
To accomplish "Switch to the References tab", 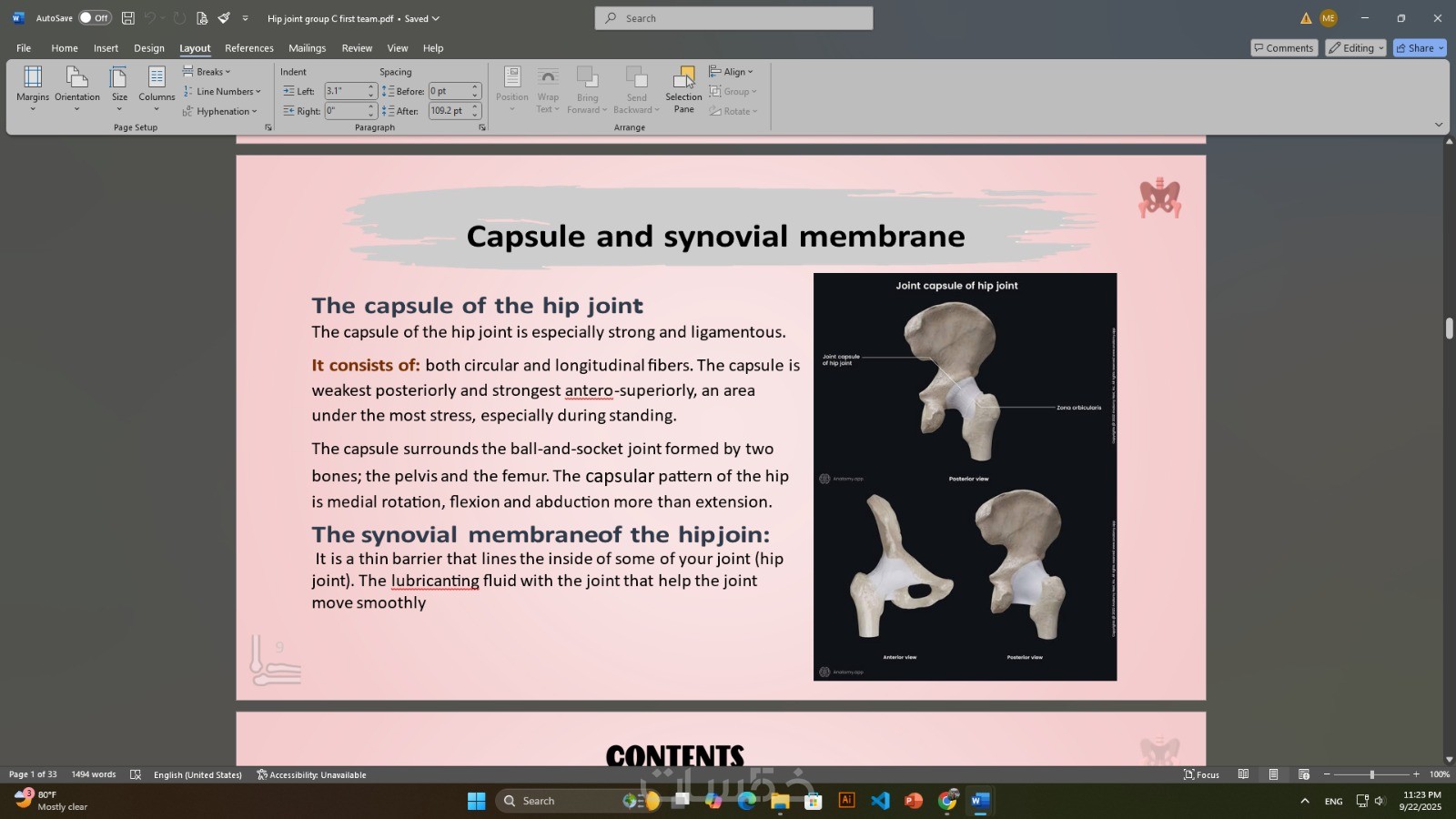I will [x=248, y=48].
